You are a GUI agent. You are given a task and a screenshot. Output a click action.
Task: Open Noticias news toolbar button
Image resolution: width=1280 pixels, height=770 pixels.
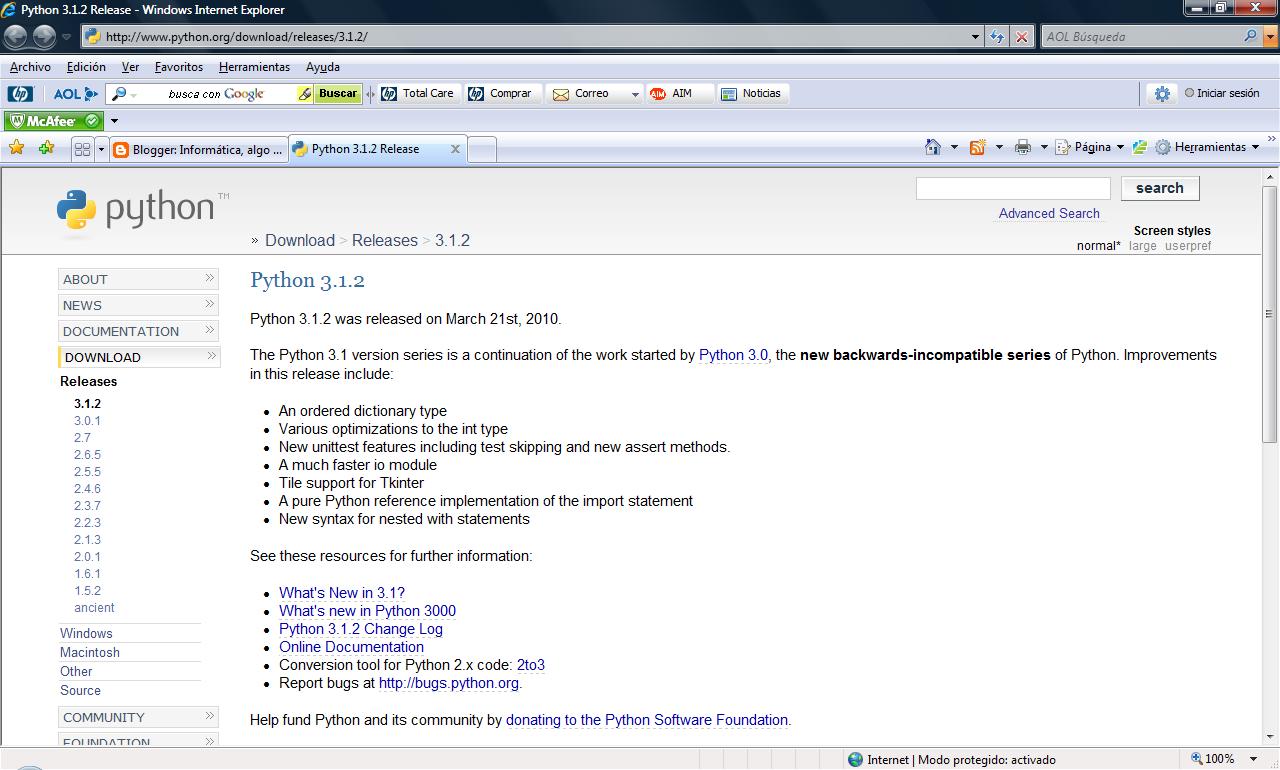point(751,93)
